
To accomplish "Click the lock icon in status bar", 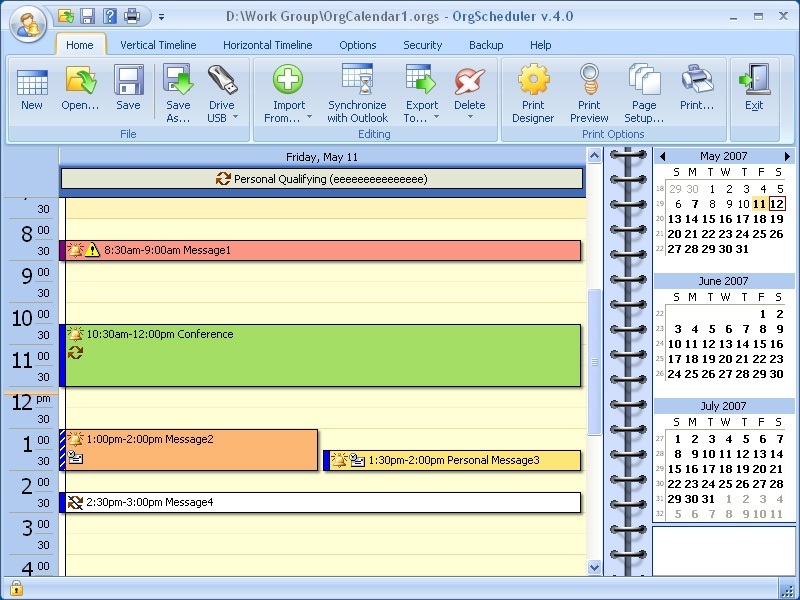I will click(x=16, y=588).
